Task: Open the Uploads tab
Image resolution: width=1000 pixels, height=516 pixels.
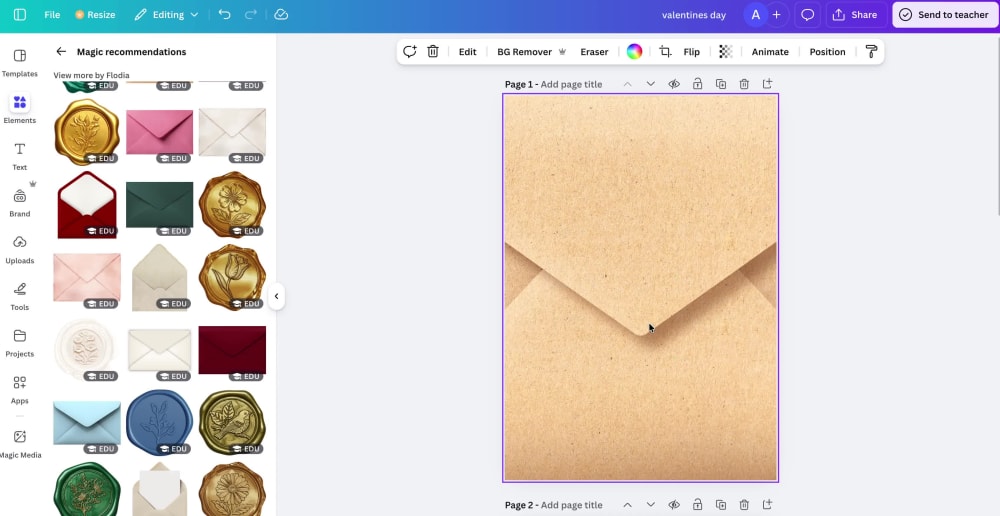Action: 20,249
